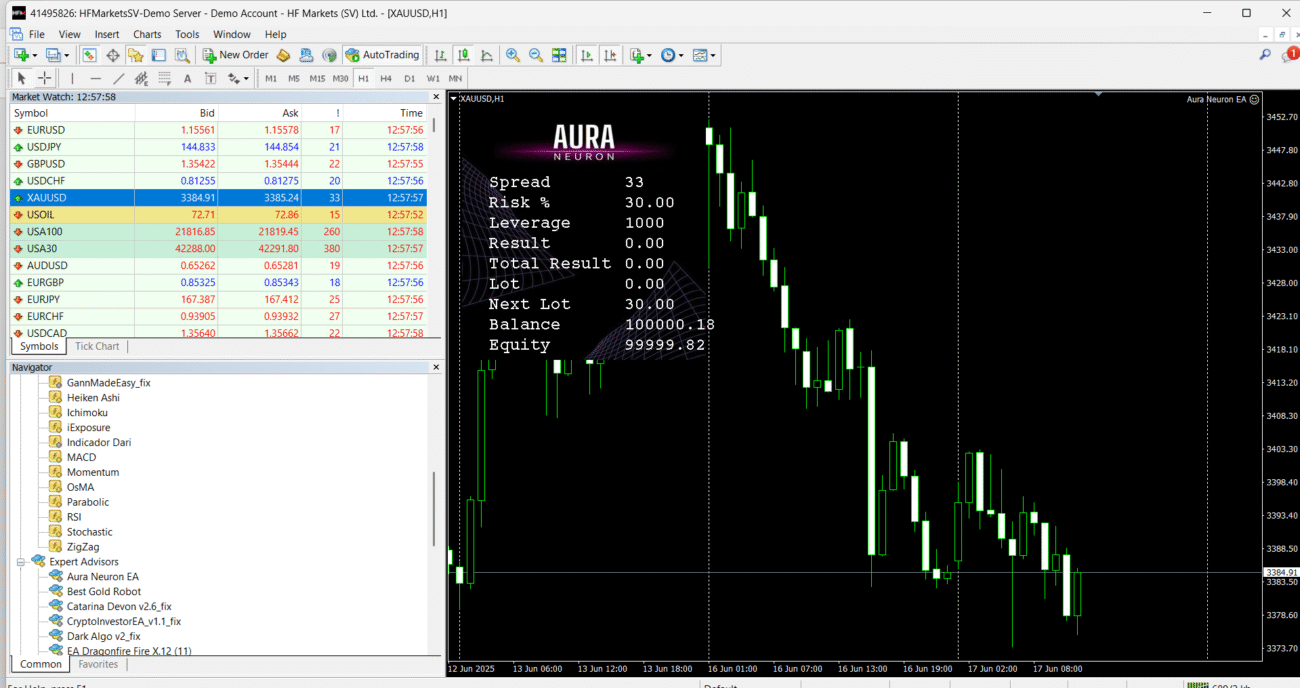Close the Market Watch panel
The width and height of the screenshot is (1300, 688).
point(435,97)
